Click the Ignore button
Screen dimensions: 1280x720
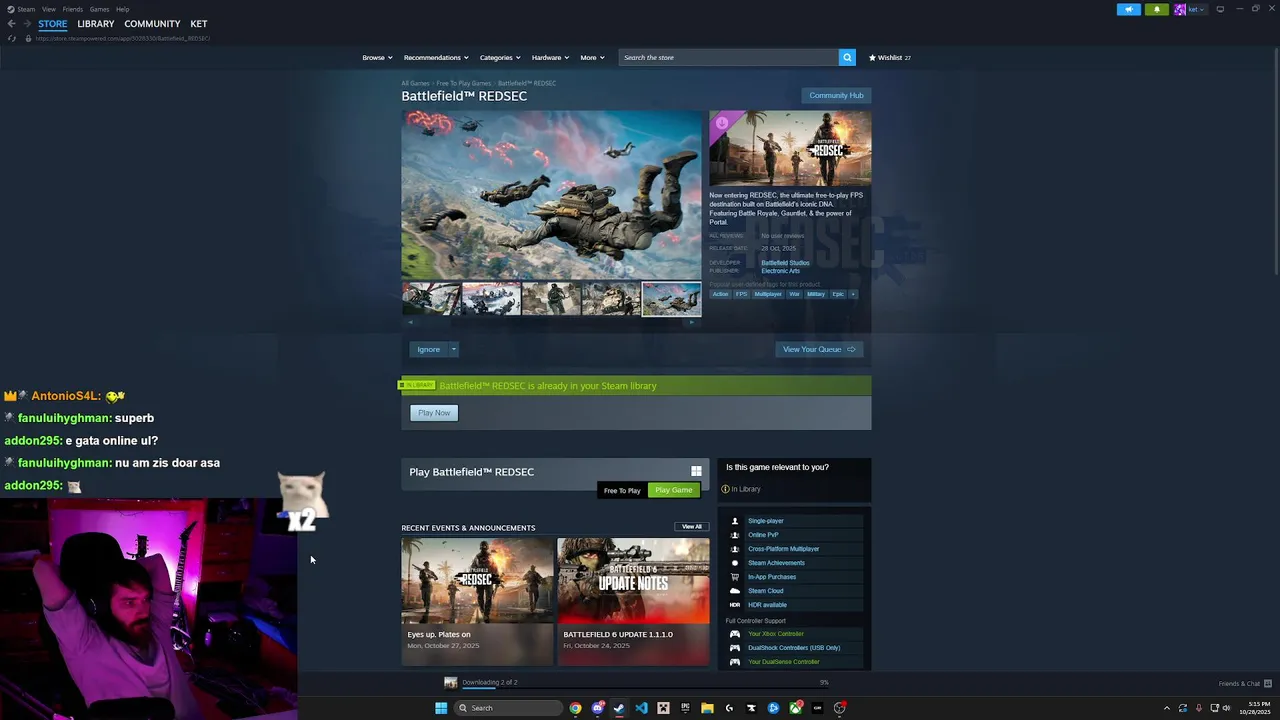tap(428, 349)
